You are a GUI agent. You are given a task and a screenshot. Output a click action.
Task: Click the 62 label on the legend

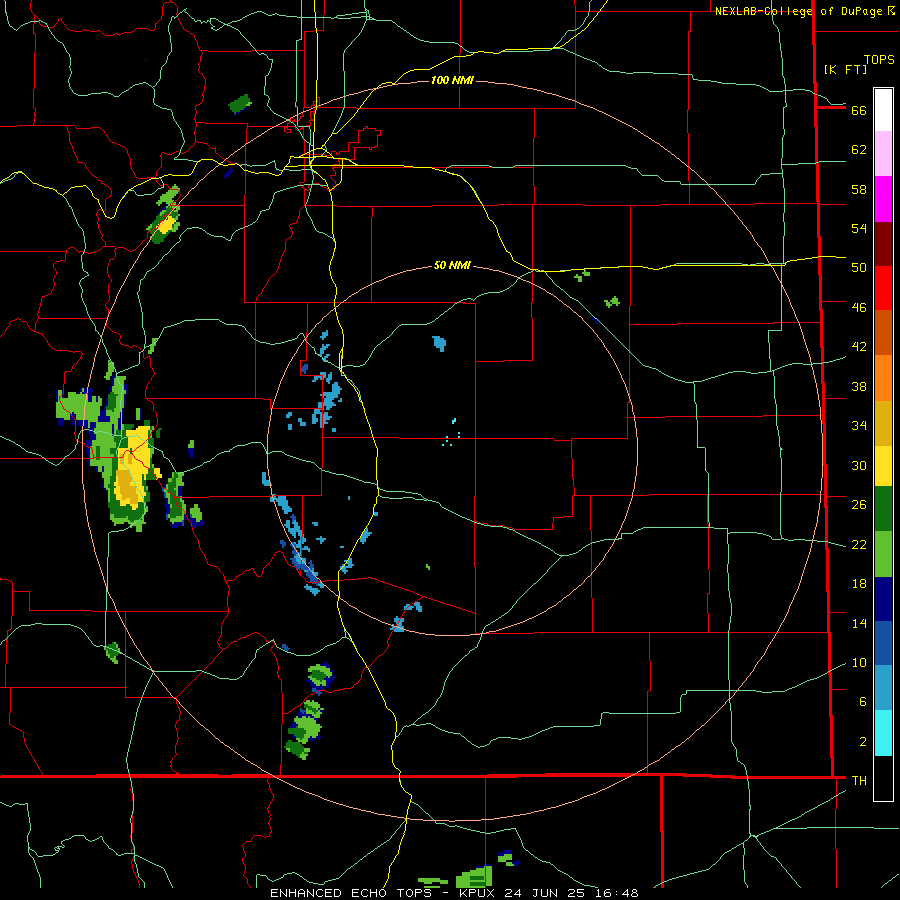point(859,150)
